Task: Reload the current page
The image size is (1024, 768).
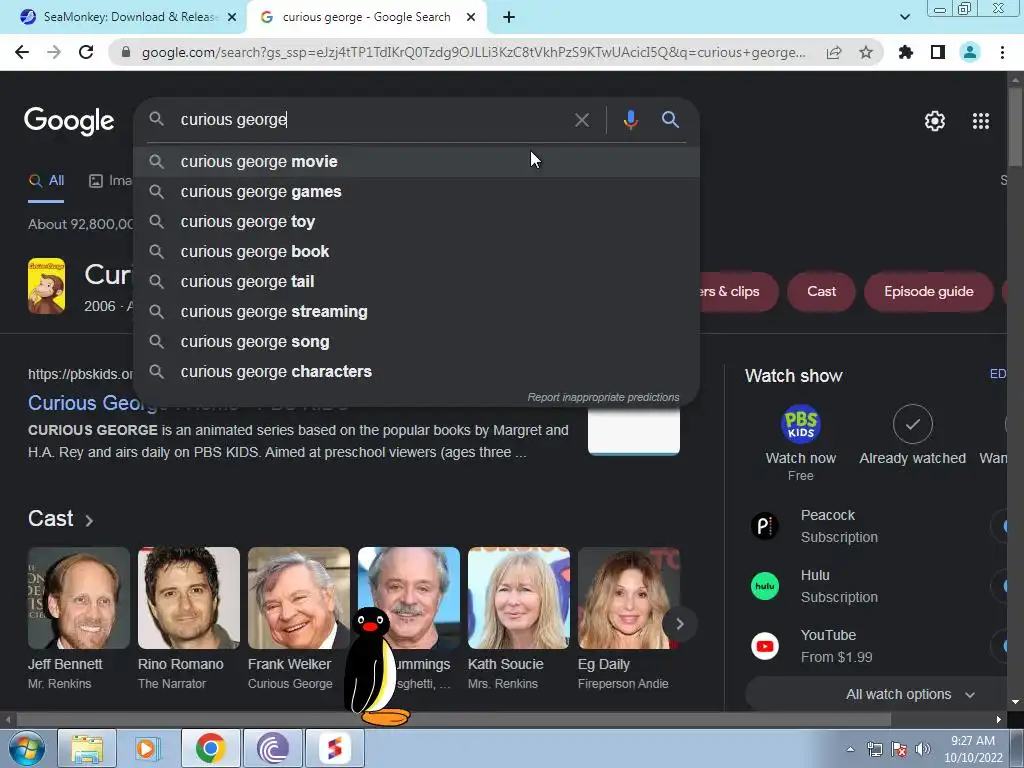Action: pyautogui.click(x=86, y=52)
